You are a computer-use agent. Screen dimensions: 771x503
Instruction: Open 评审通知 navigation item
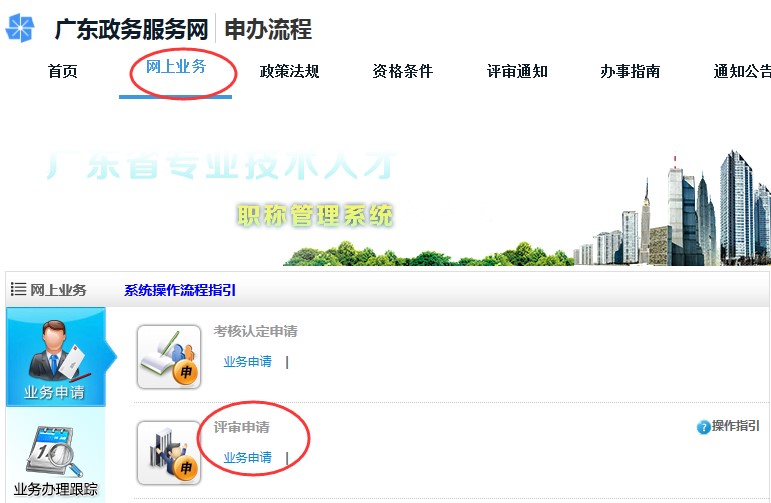click(x=517, y=71)
